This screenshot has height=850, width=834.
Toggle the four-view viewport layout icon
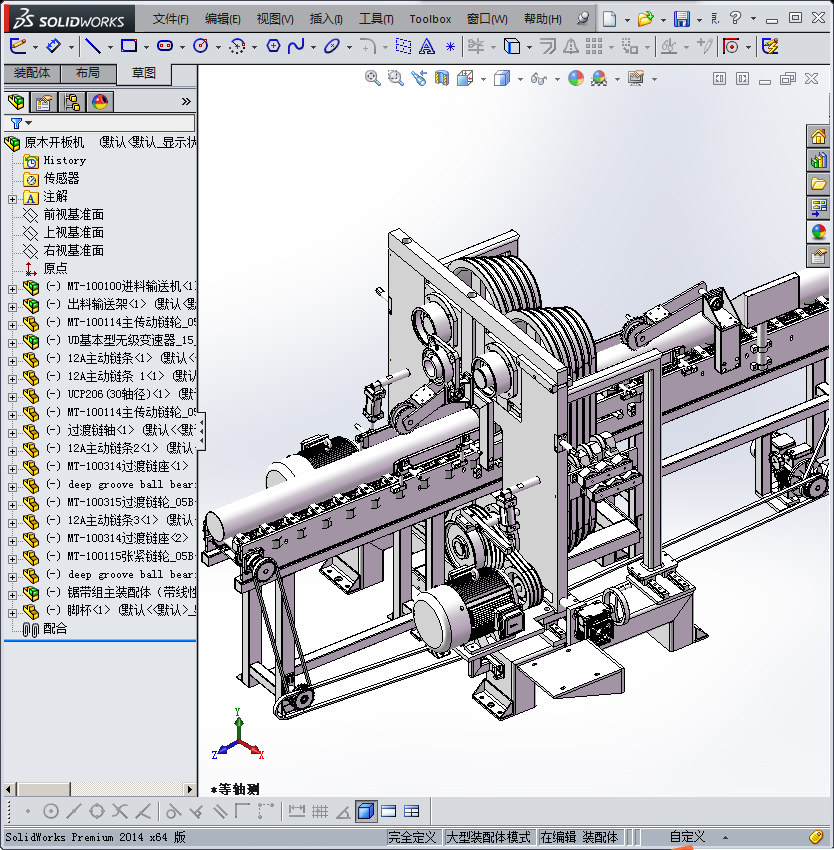click(412, 812)
